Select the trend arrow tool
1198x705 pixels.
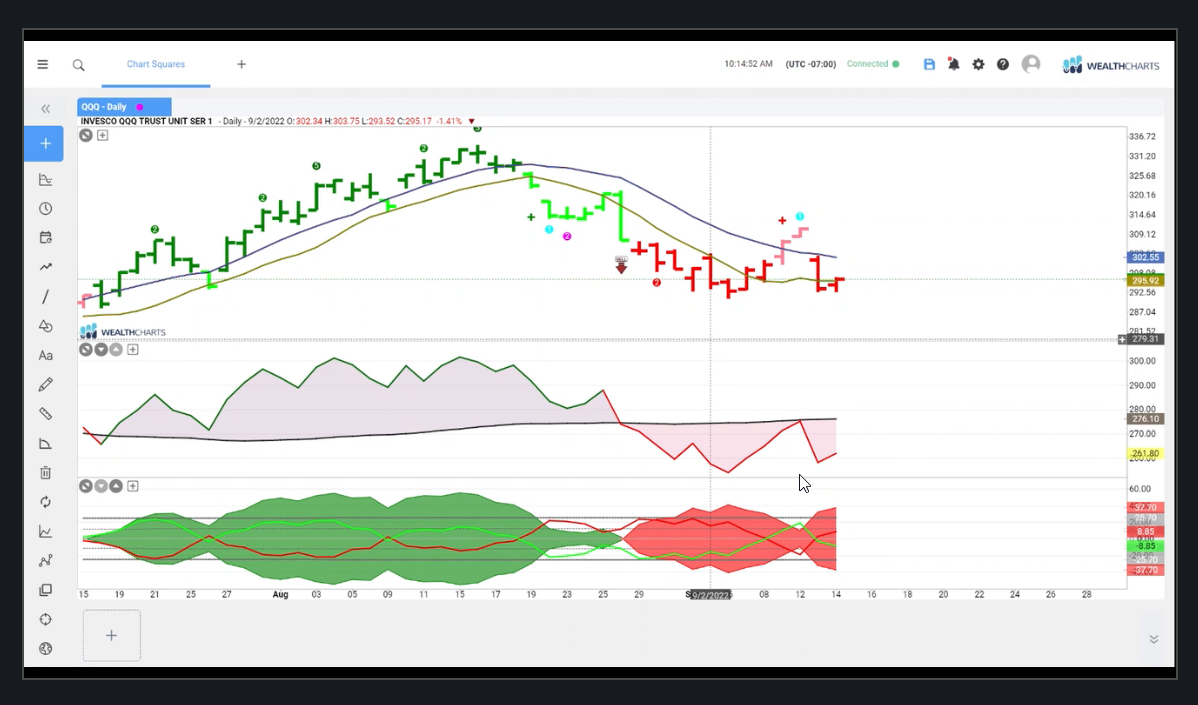point(46,267)
